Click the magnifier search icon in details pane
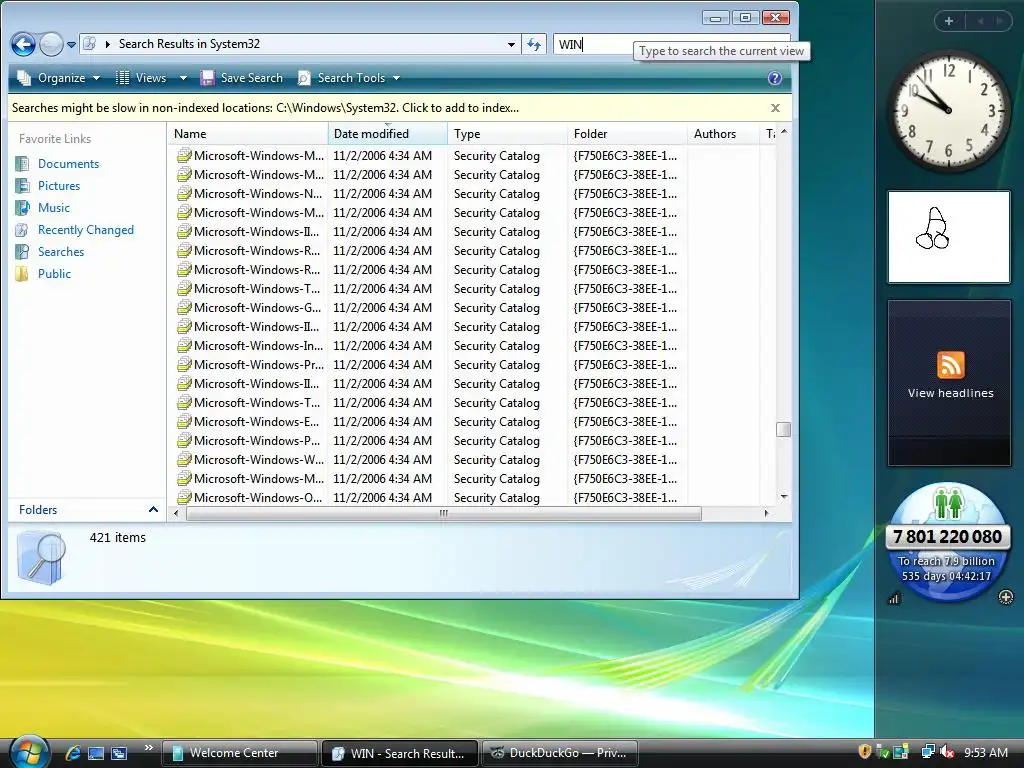This screenshot has width=1024, height=768. point(41,557)
